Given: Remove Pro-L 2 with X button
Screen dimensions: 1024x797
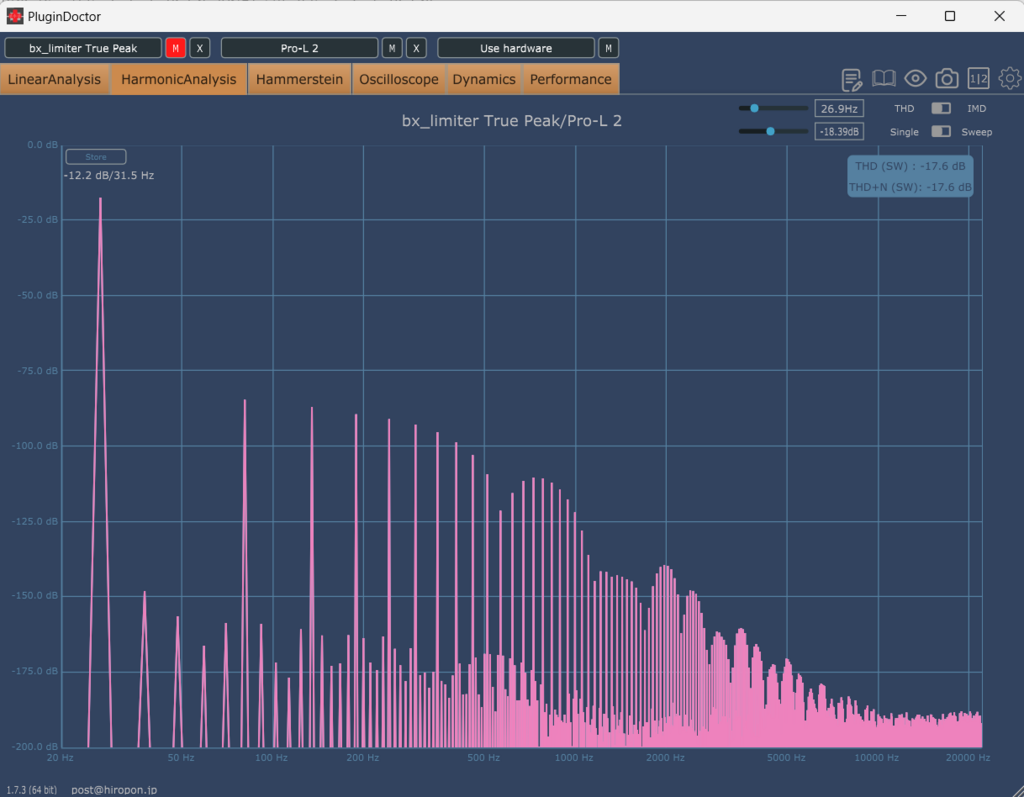Looking at the screenshot, I should click(416, 48).
